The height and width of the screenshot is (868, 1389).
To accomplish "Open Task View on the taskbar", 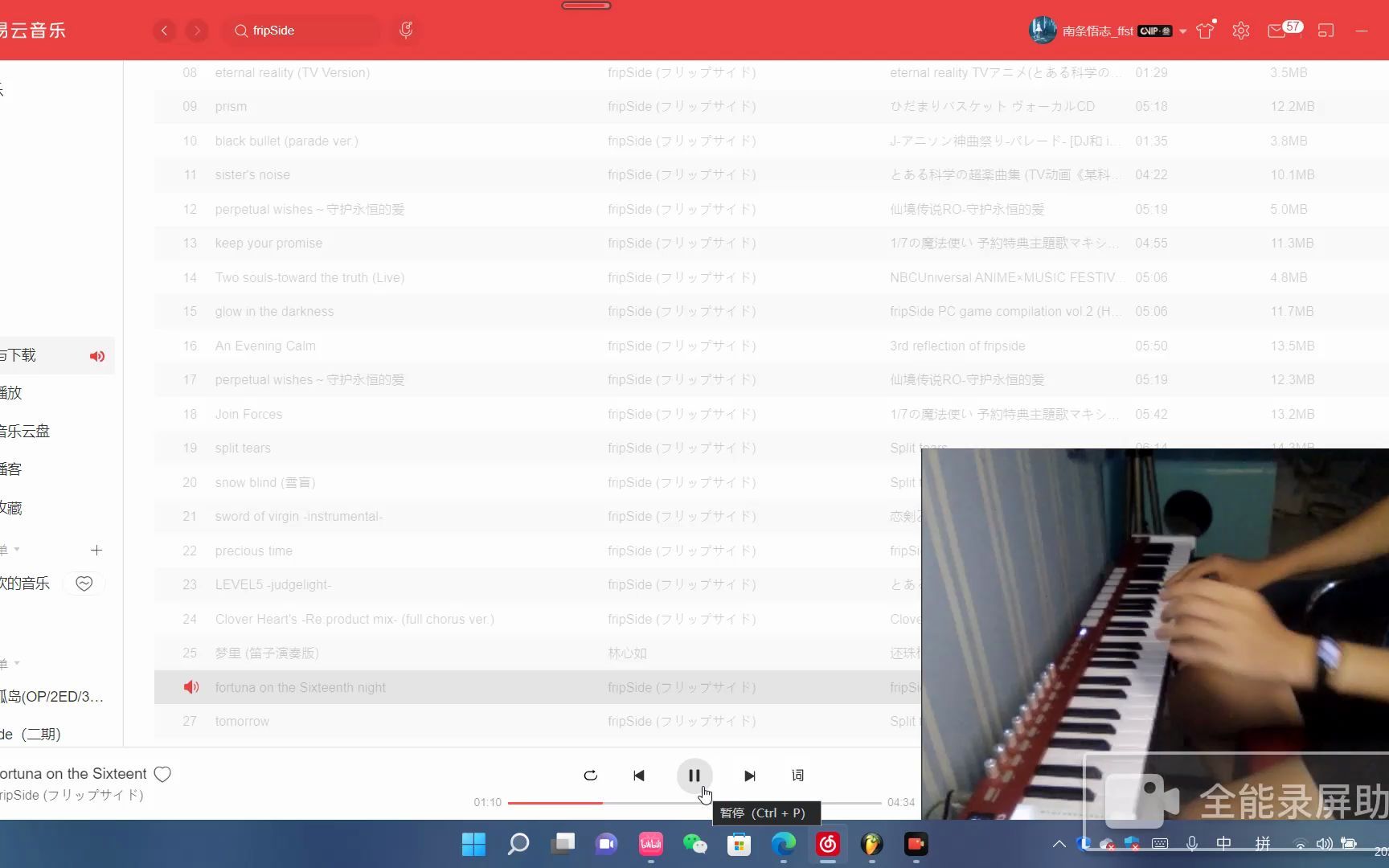I will coord(563,844).
